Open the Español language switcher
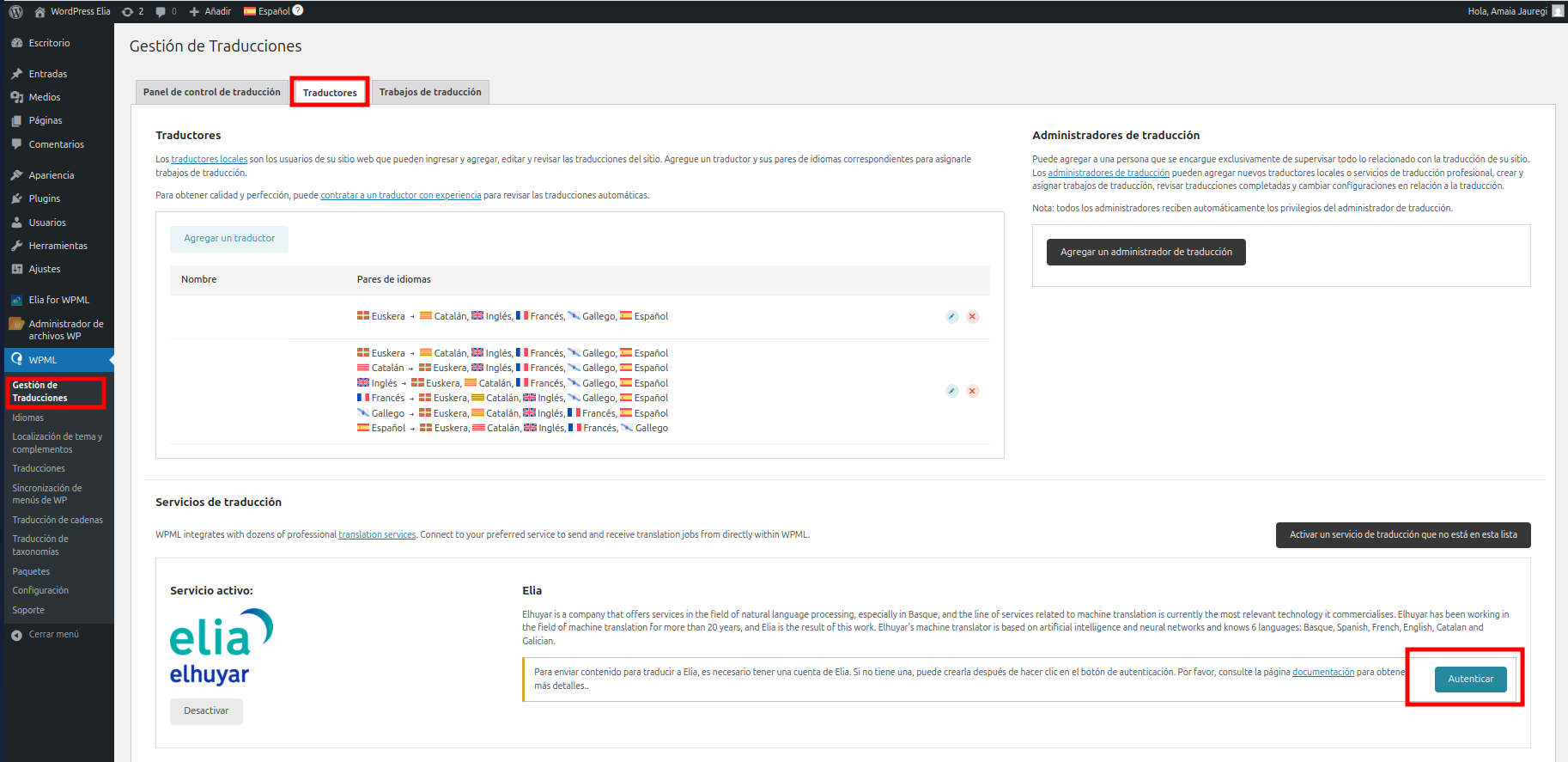1568x762 pixels. click(x=267, y=11)
